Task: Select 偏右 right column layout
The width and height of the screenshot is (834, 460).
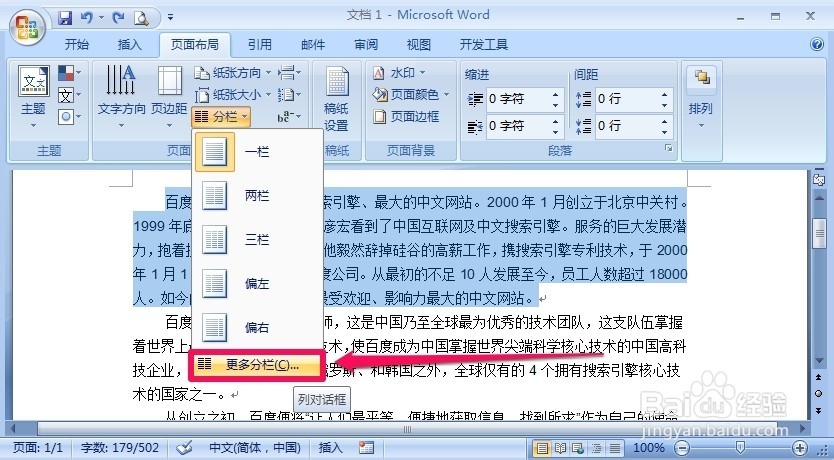Action: (257, 328)
